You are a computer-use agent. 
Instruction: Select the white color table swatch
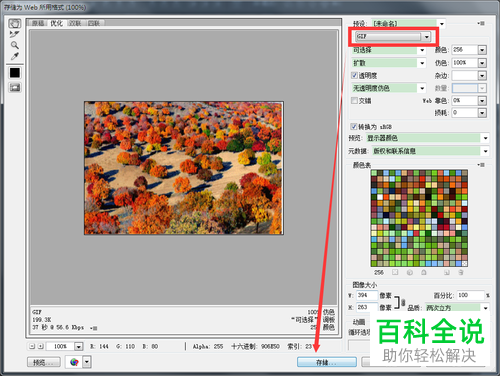point(380,197)
